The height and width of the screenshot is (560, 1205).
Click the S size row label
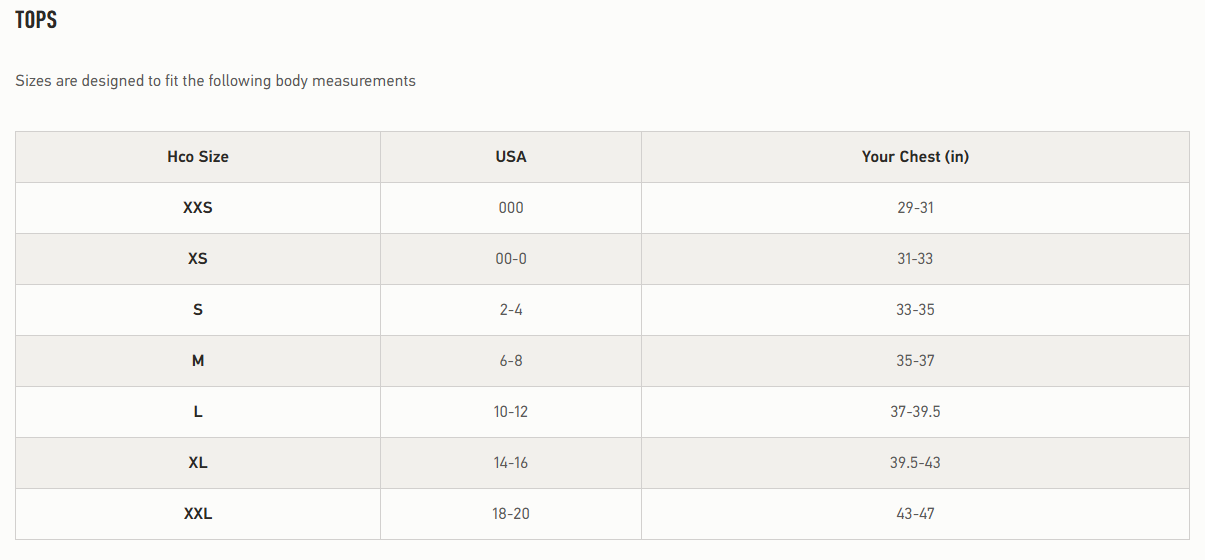point(198,310)
